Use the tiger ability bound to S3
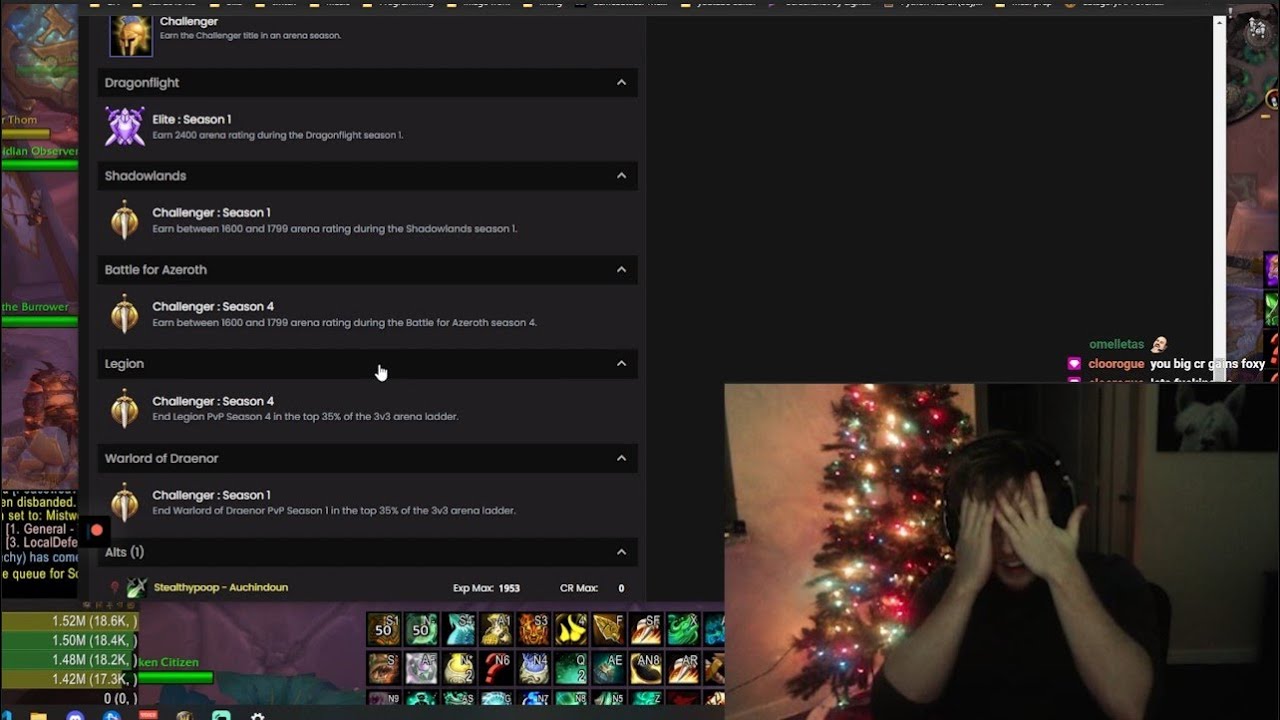This screenshot has height=720, width=1280. 533,629
